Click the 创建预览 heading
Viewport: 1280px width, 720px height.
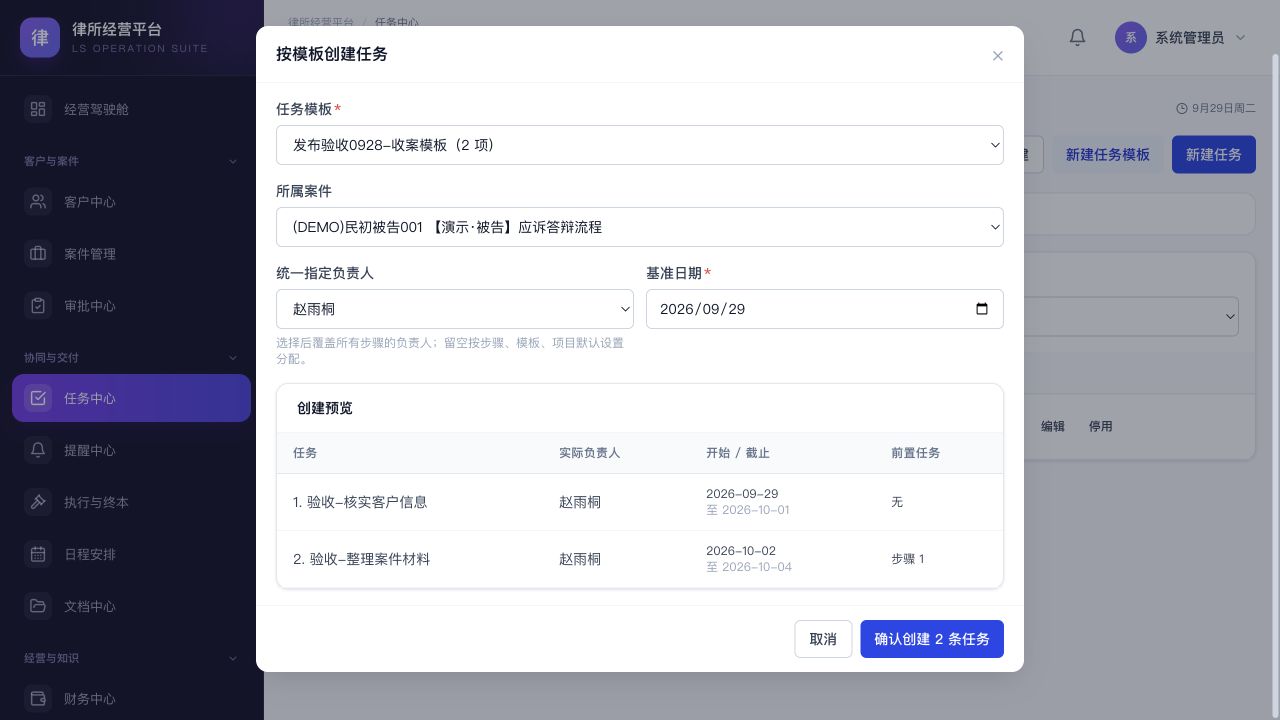pos(325,408)
